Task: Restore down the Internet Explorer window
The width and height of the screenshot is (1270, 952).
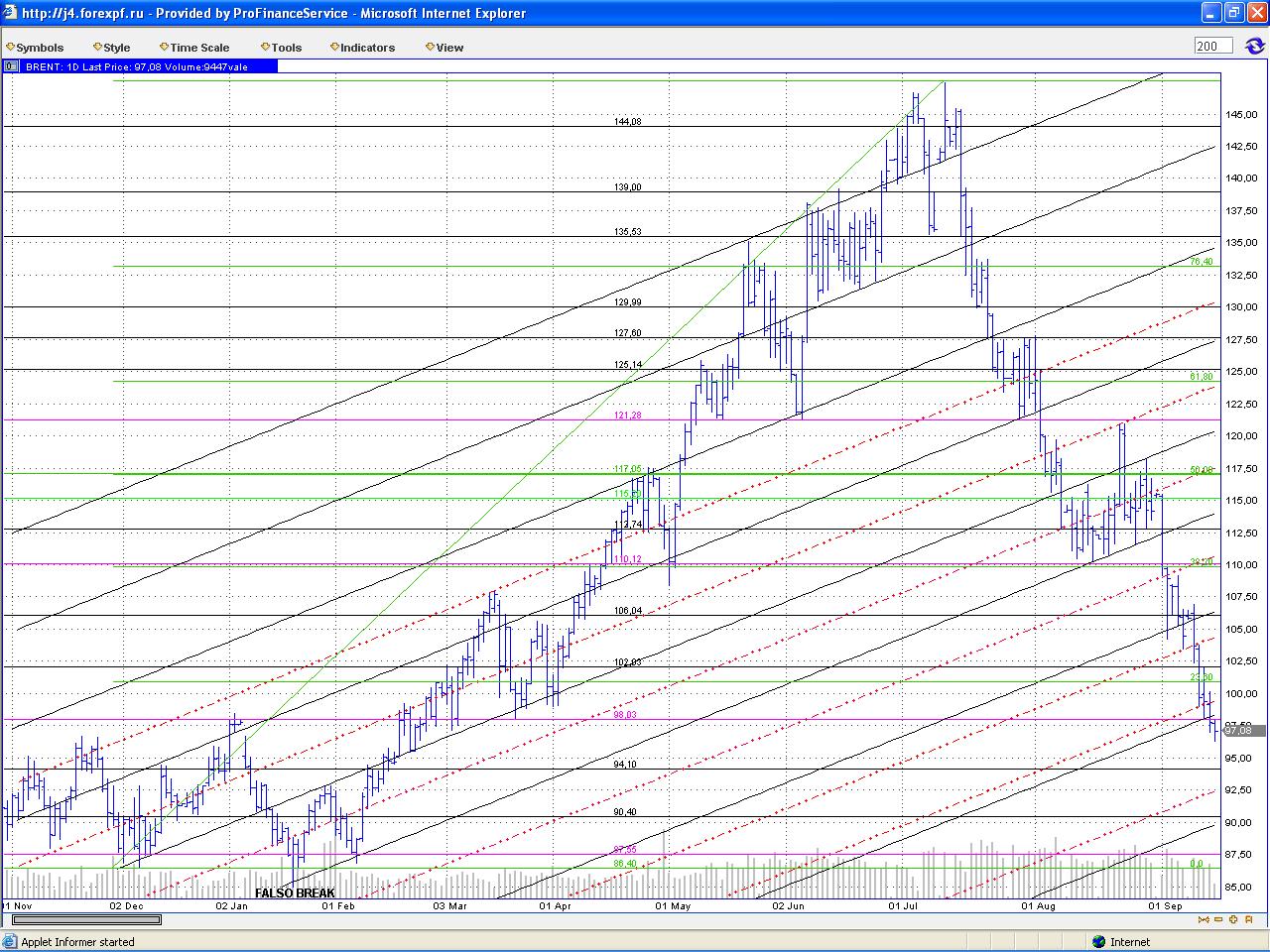Action: [1234, 13]
